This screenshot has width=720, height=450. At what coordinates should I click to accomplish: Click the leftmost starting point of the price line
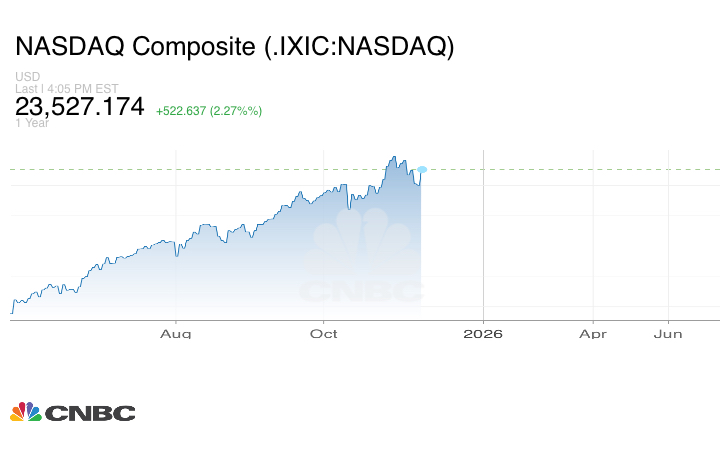click(x=11, y=312)
